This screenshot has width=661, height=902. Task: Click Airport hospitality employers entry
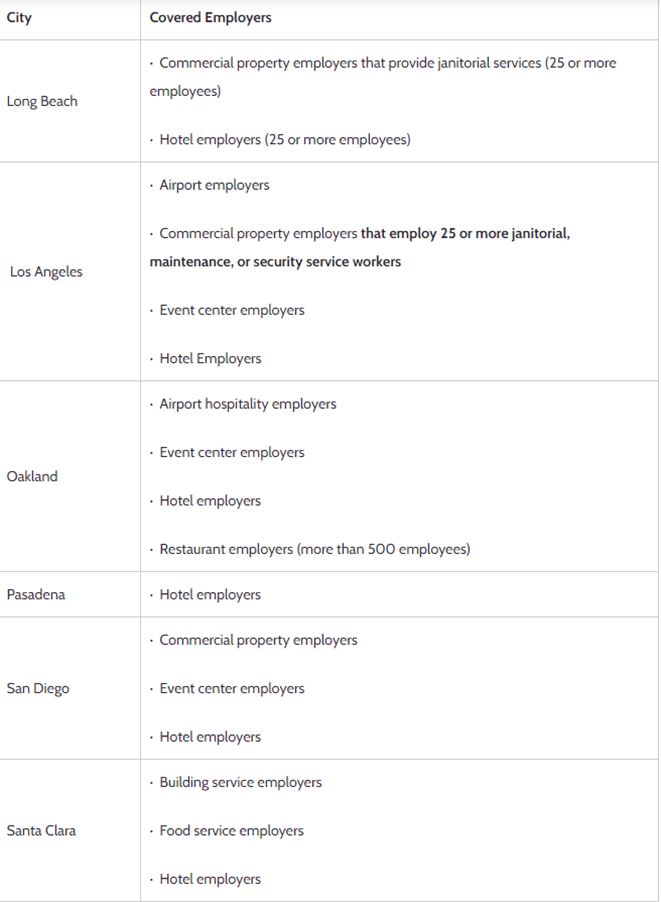(x=248, y=404)
